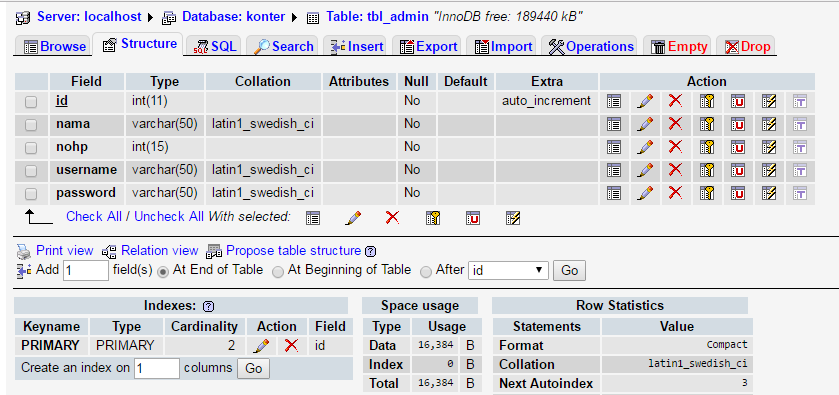This screenshot has height=395, width=839.
Task: Drop the nohp field via red X
Action: pos(676,147)
